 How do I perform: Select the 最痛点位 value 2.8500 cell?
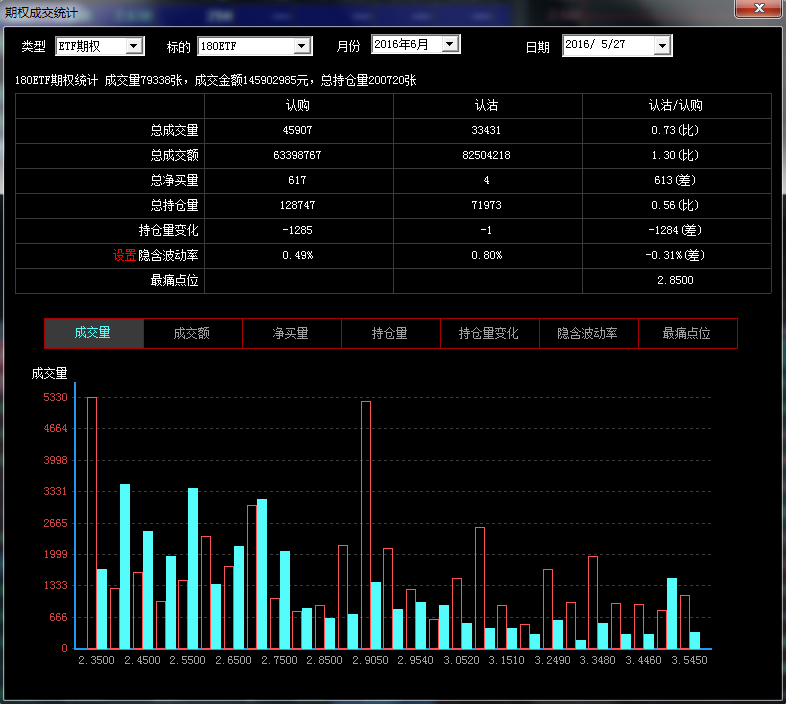676,281
